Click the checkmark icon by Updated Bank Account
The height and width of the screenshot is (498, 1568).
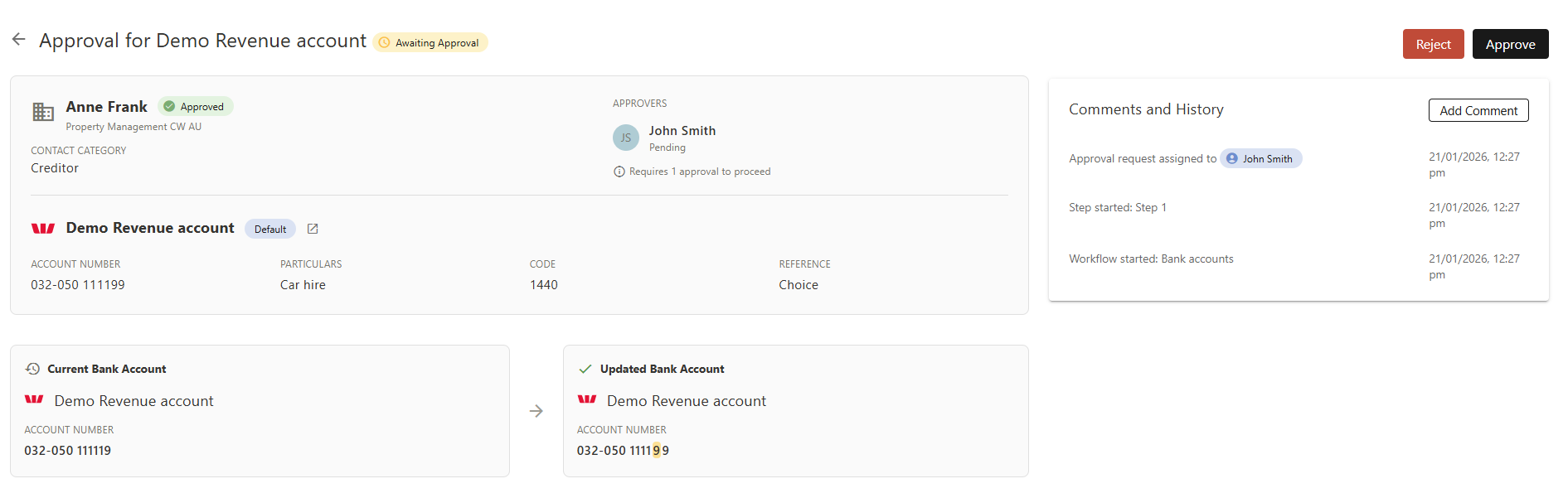[585, 369]
